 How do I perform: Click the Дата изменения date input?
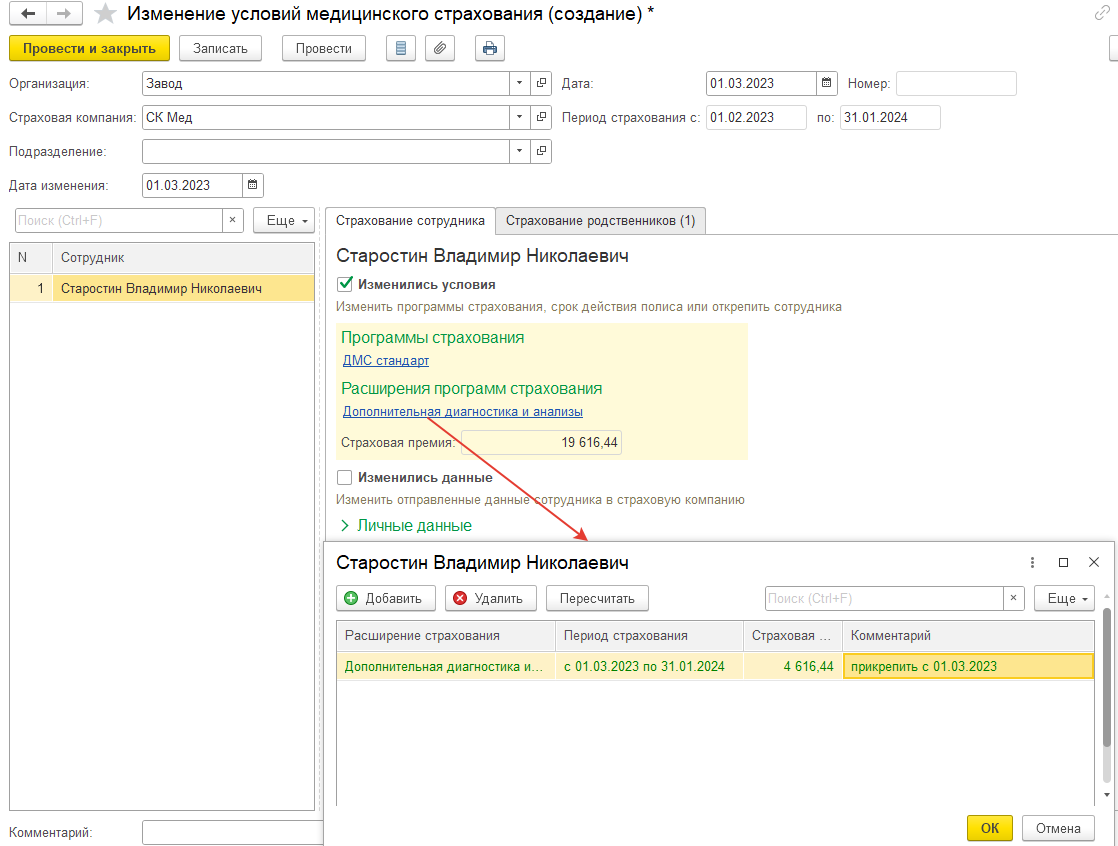click(x=193, y=185)
